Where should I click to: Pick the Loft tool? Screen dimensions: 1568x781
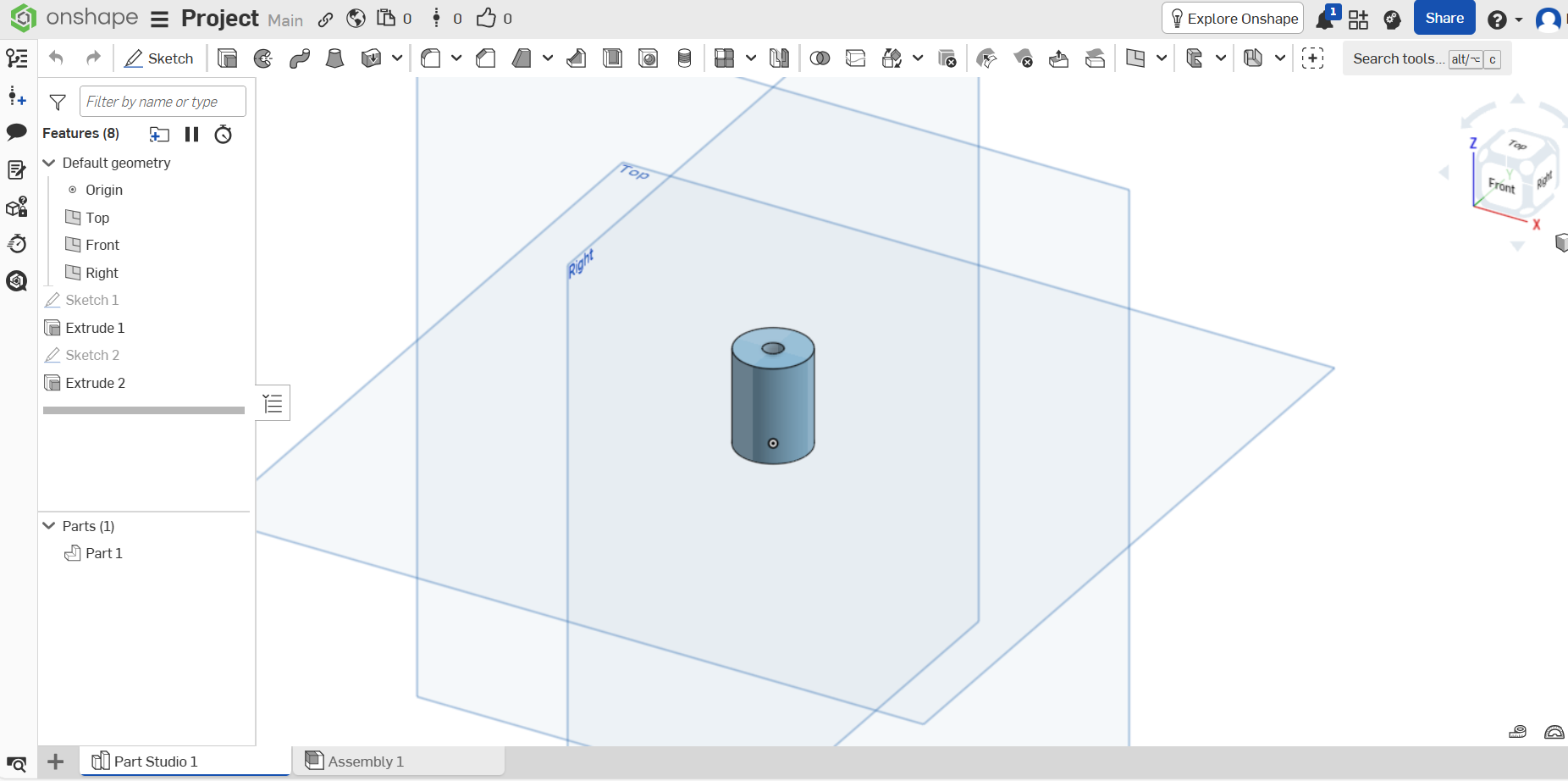(x=335, y=58)
